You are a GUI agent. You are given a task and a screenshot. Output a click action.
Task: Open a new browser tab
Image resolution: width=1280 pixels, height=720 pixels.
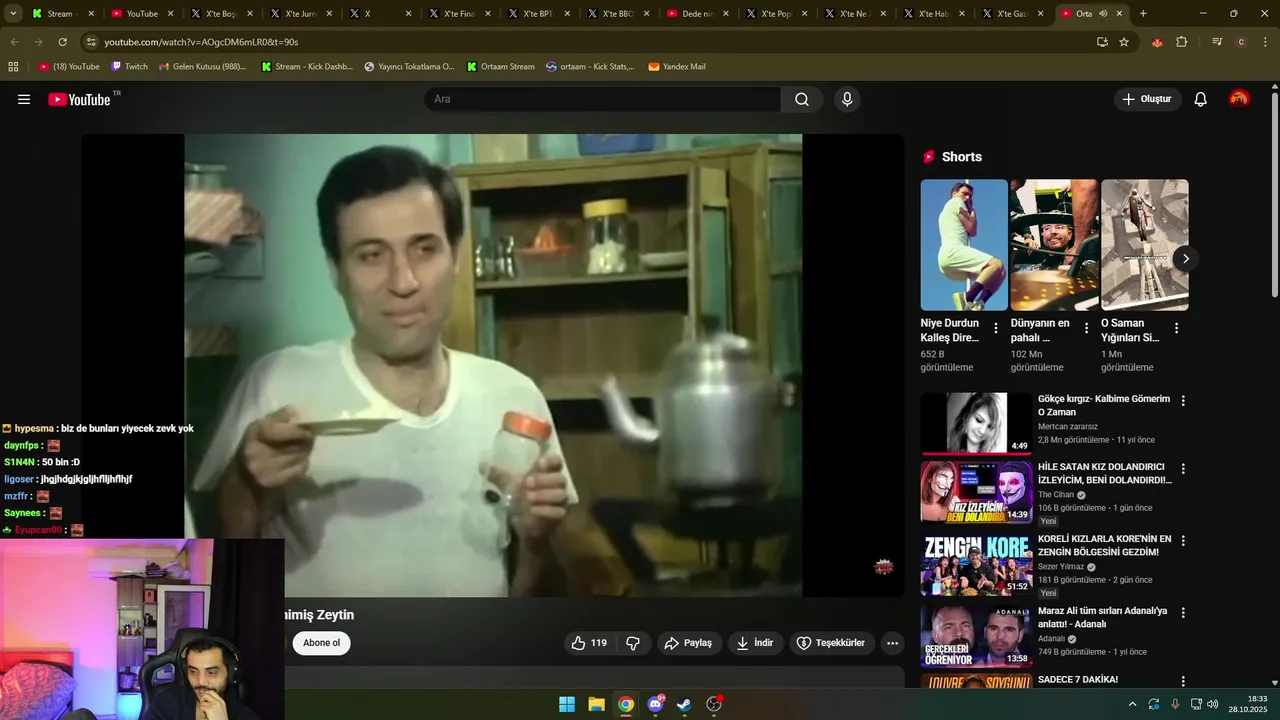[1143, 14]
